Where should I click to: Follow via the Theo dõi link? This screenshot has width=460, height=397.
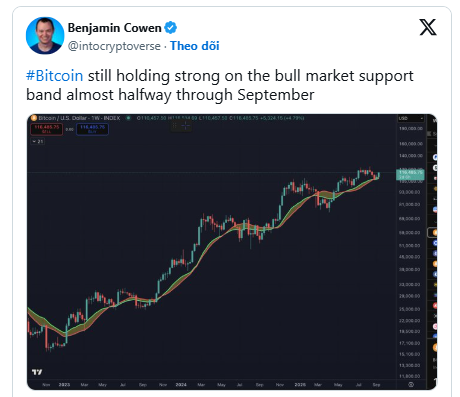pos(195,46)
